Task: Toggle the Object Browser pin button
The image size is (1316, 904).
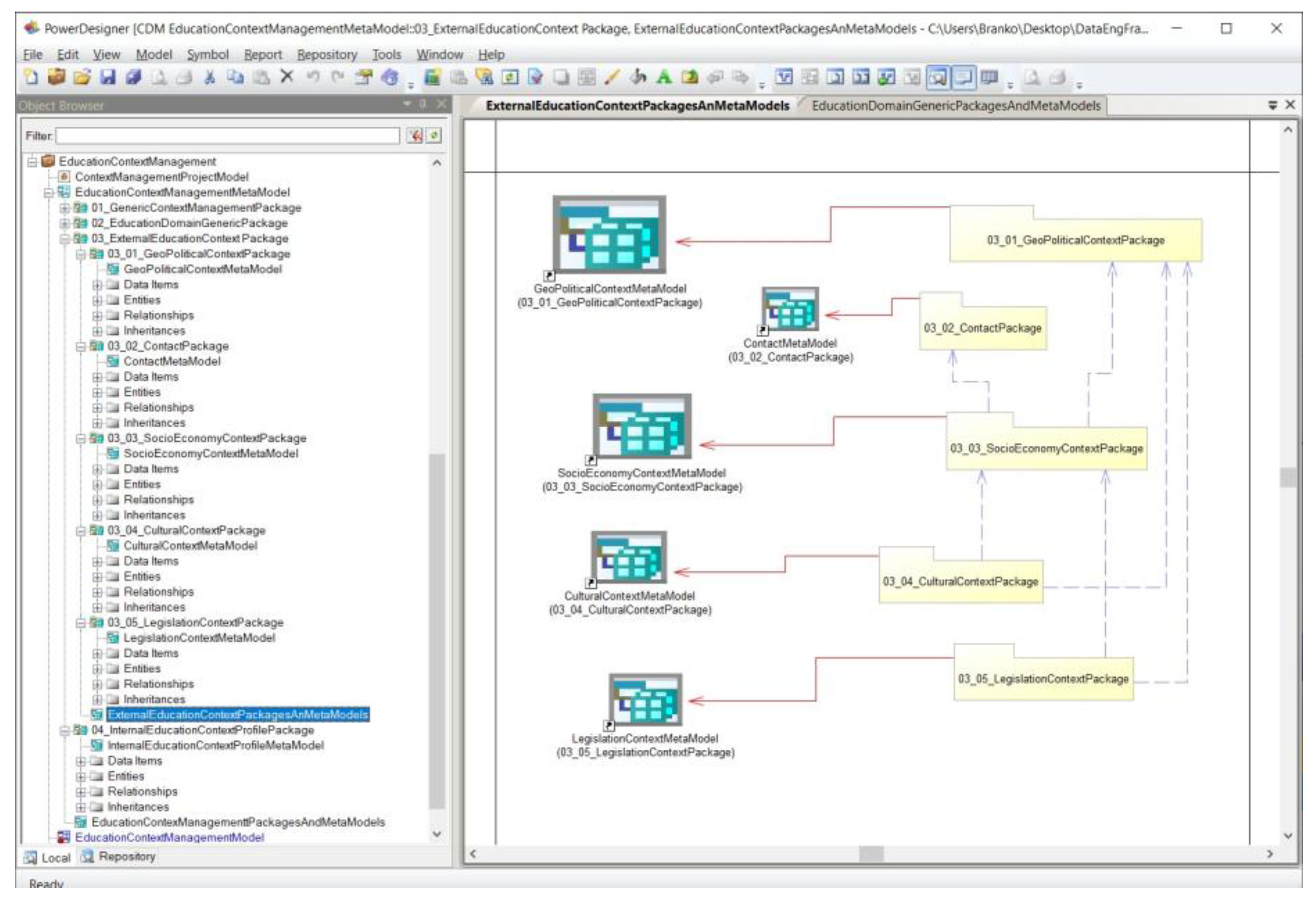Action: 423,104
